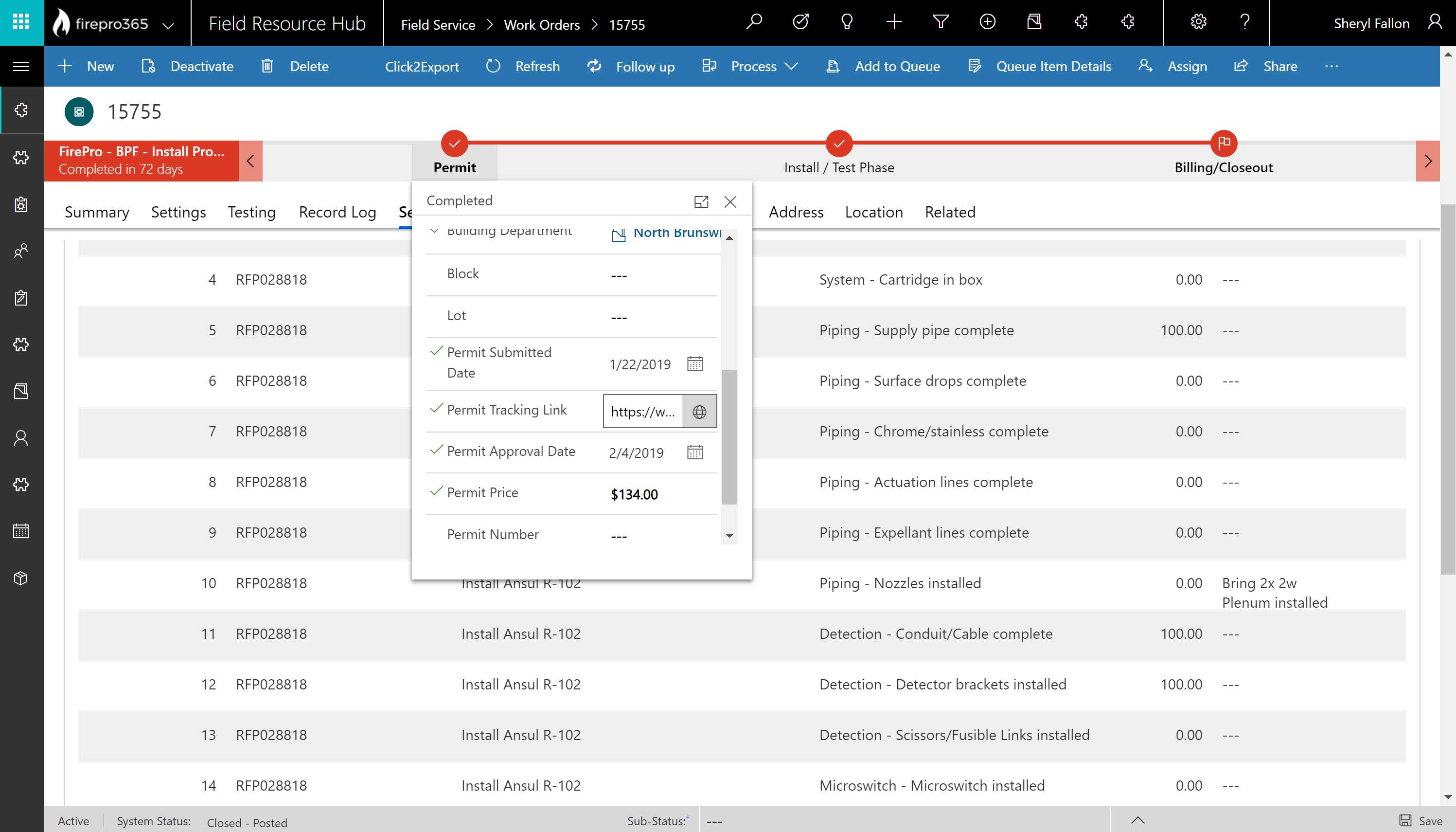Select the Permit stage circle
Viewport: 1456px width, 832px height.
point(455,144)
